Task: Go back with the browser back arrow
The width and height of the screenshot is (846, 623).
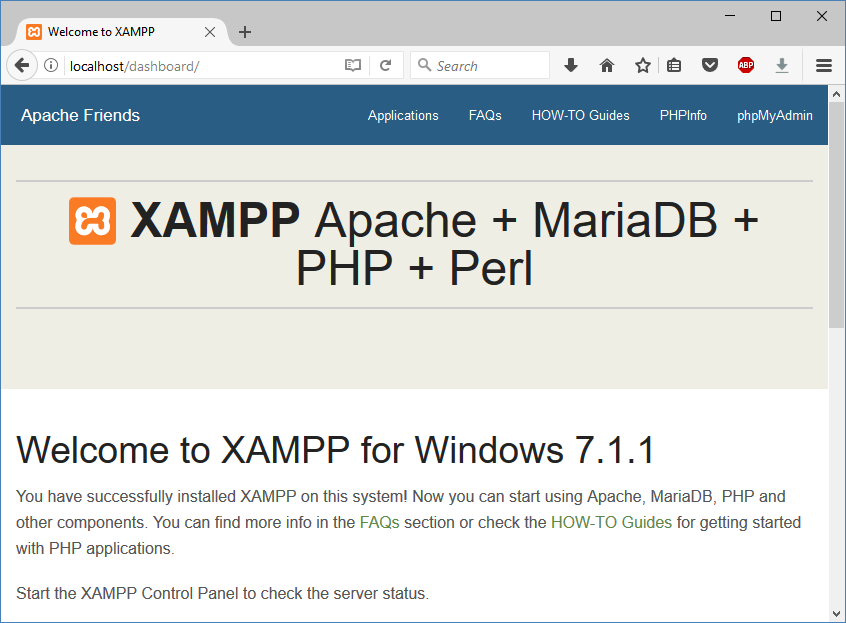Action: tap(22, 66)
